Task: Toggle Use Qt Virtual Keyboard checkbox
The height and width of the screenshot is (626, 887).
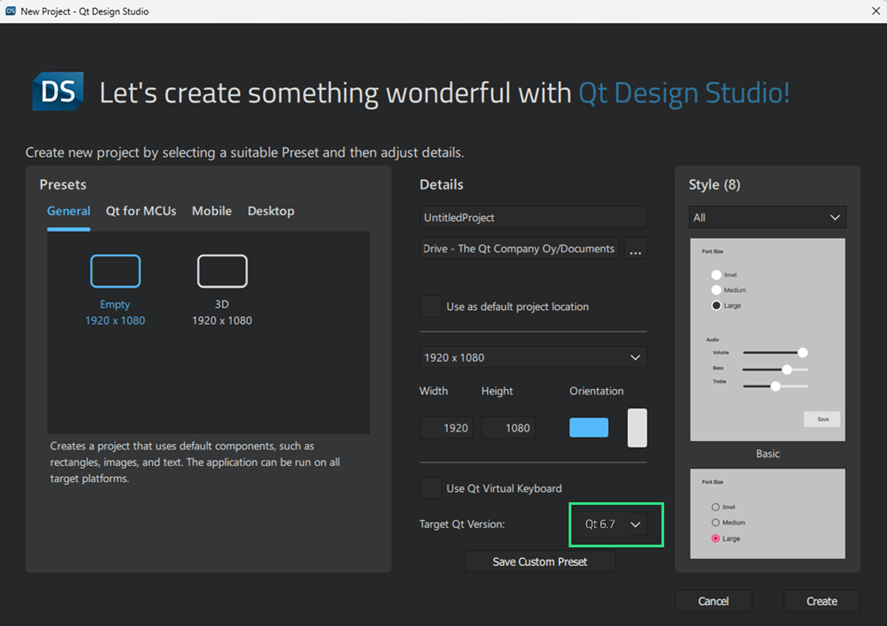Action: 430,488
